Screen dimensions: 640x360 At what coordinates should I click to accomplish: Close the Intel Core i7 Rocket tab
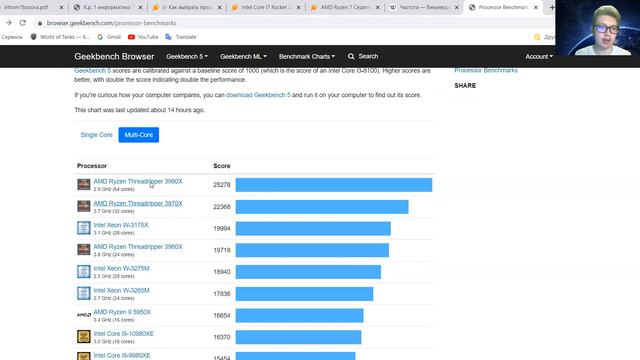pos(298,7)
